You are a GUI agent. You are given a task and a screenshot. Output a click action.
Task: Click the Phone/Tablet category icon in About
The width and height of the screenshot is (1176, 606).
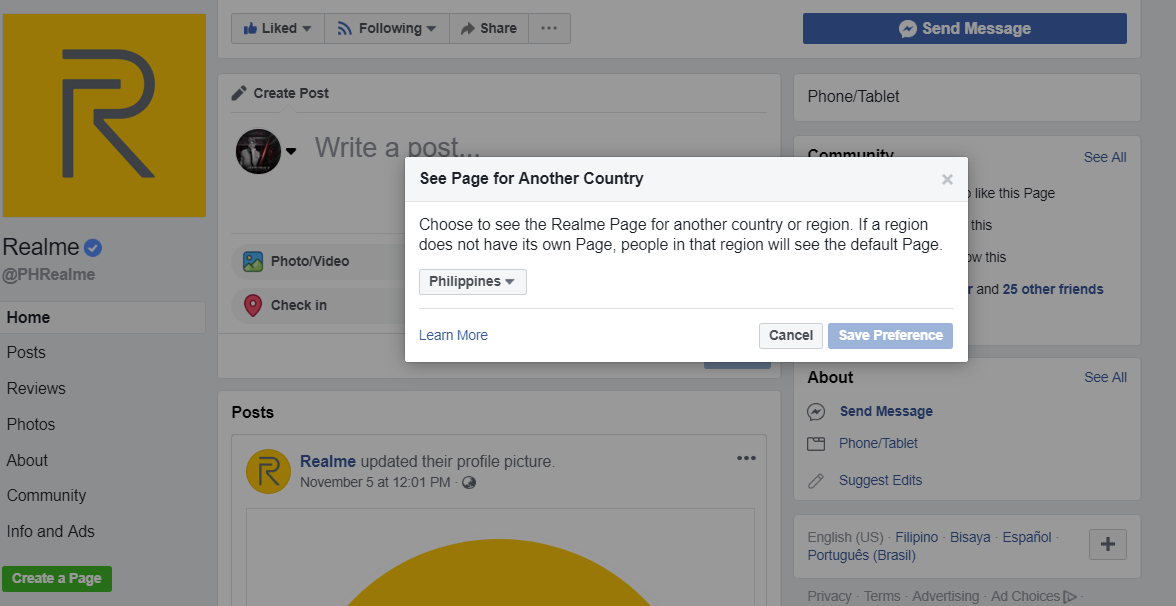tap(816, 444)
